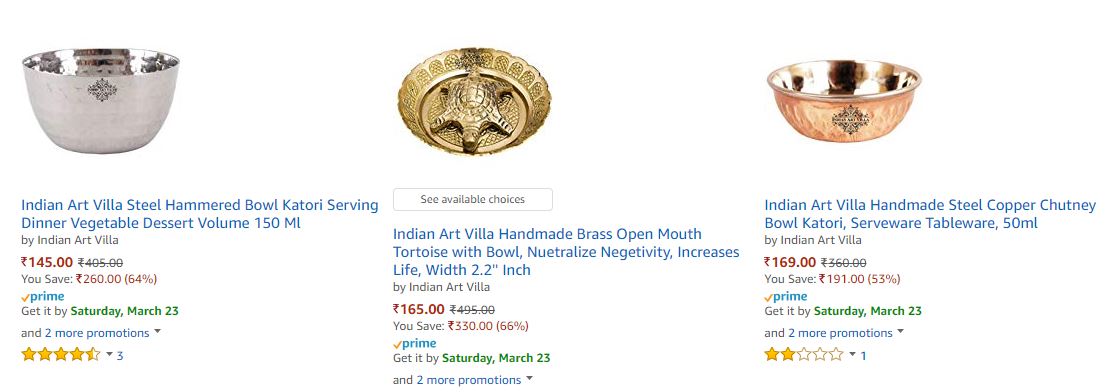Open the copper chutney bowl product image
Screen dimensions: 1120x392
pyautogui.click(x=844, y=101)
